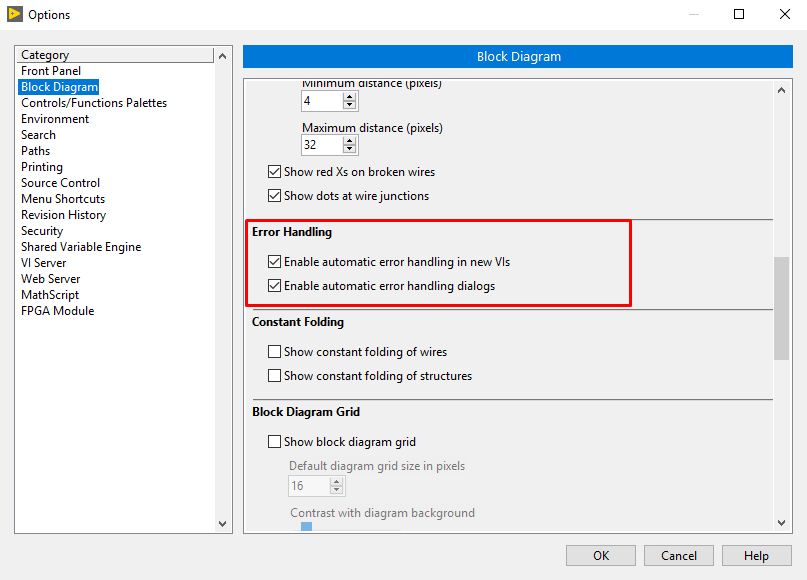Increment the Maximum distance value
Viewport: 807px width, 580px height.
(x=350, y=141)
